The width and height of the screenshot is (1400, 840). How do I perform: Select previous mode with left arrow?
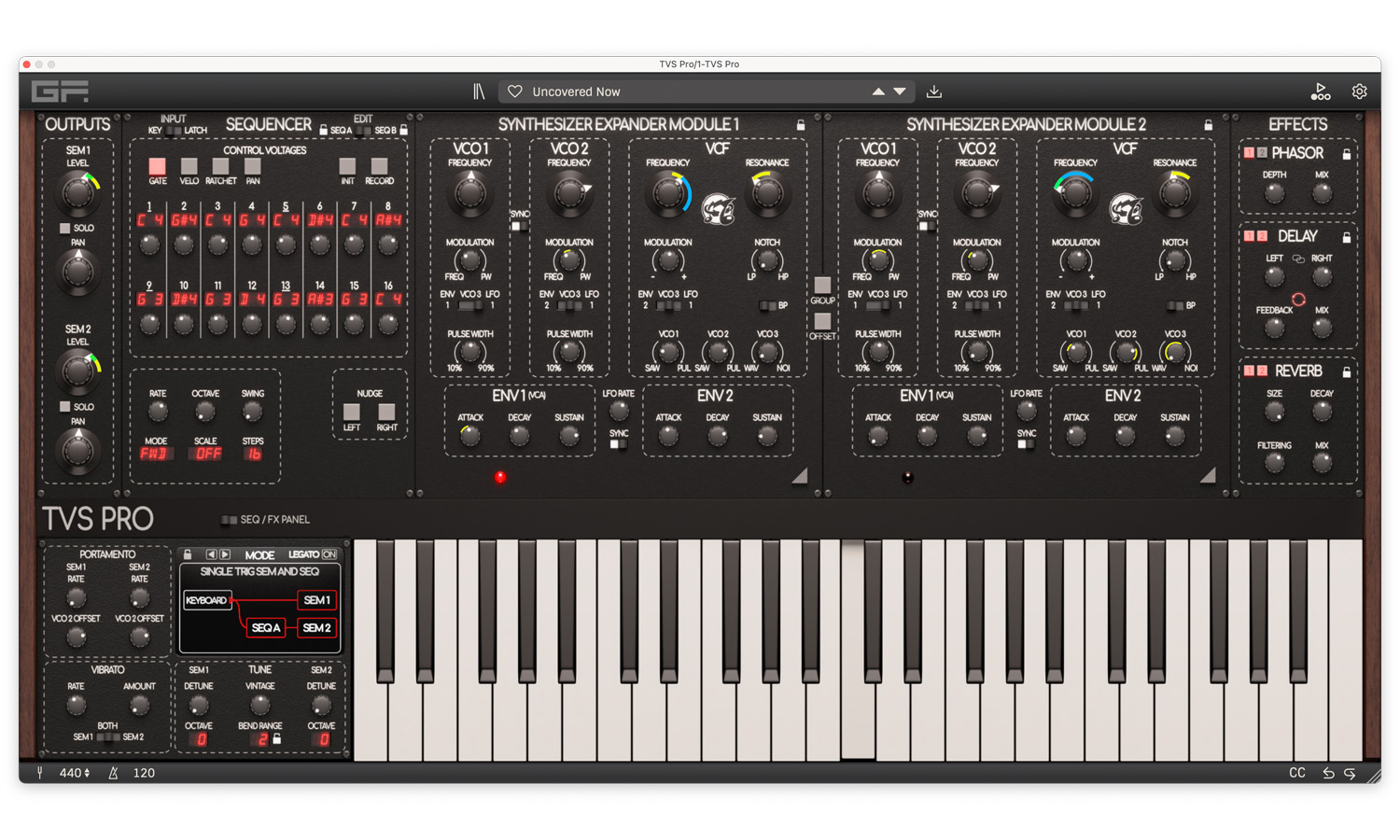click(x=211, y=554)
